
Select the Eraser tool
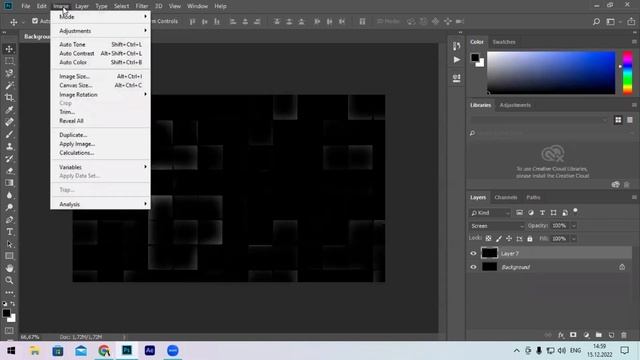click(x=9, y=171)
